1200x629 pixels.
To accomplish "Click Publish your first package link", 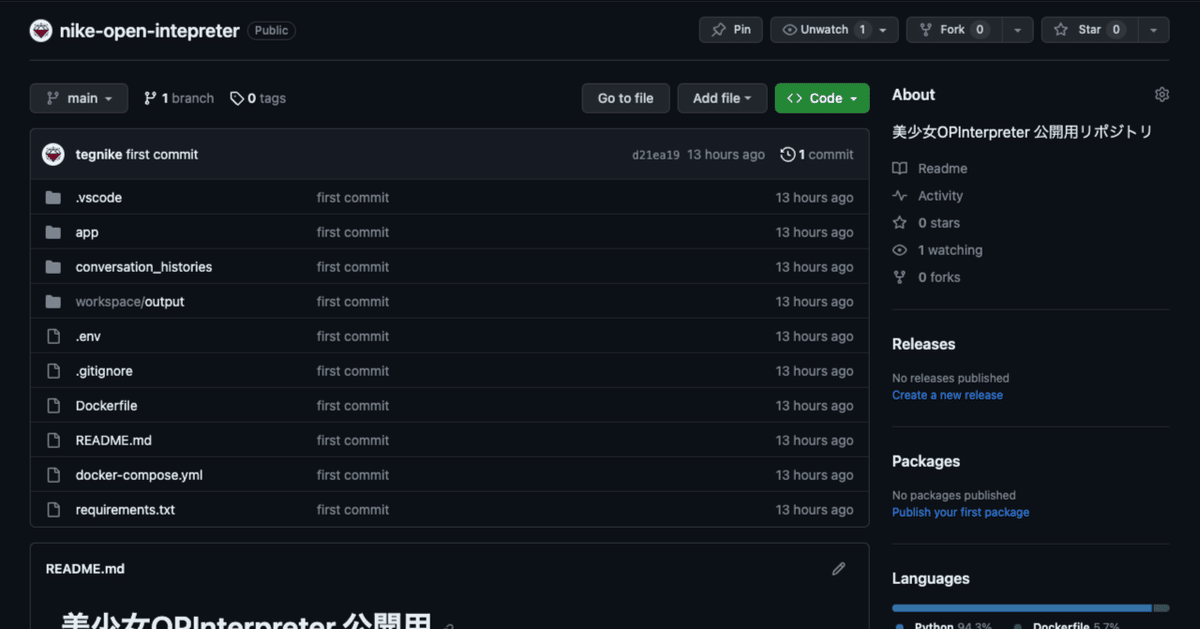I will 960,512.
